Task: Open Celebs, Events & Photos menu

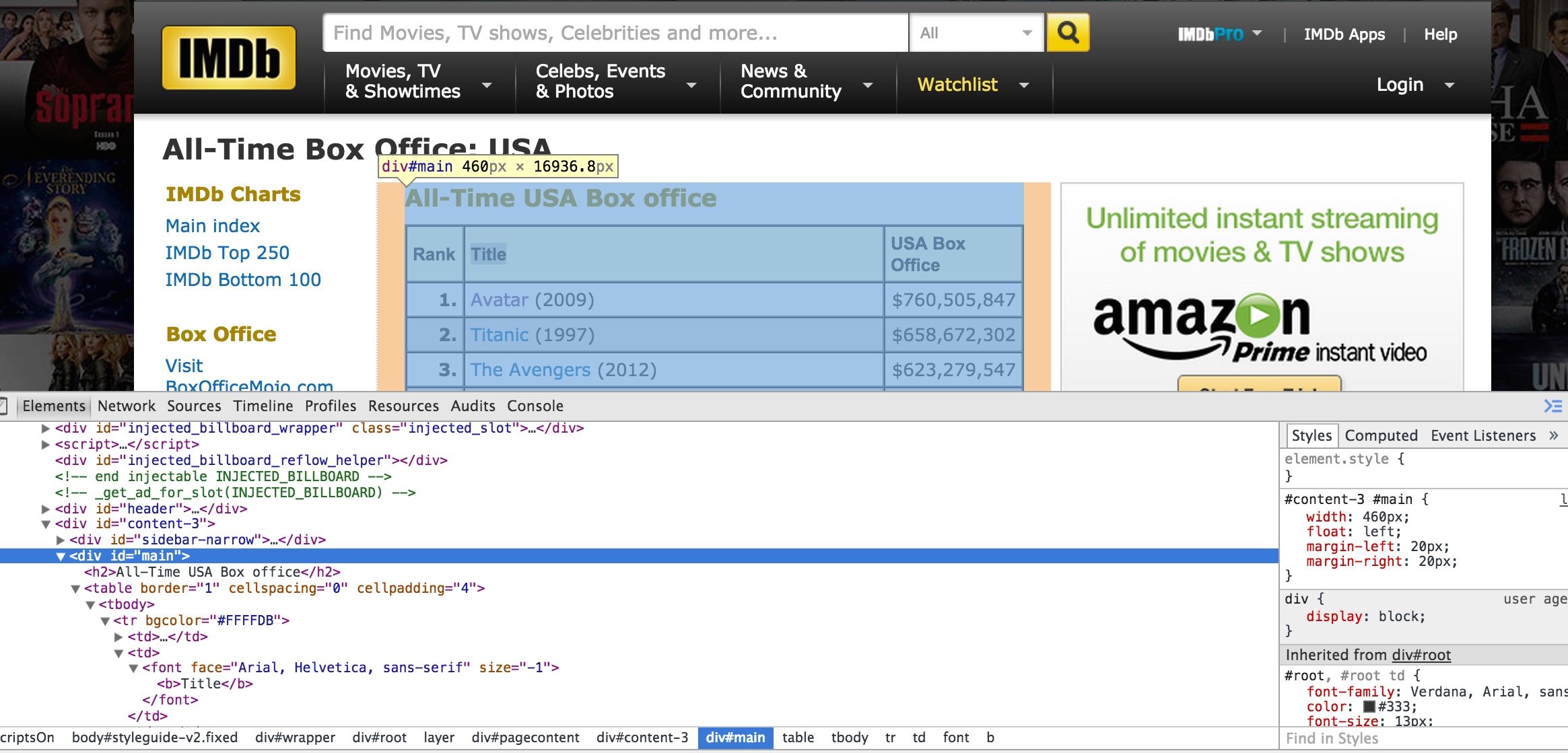Action: tap(616, 81)
